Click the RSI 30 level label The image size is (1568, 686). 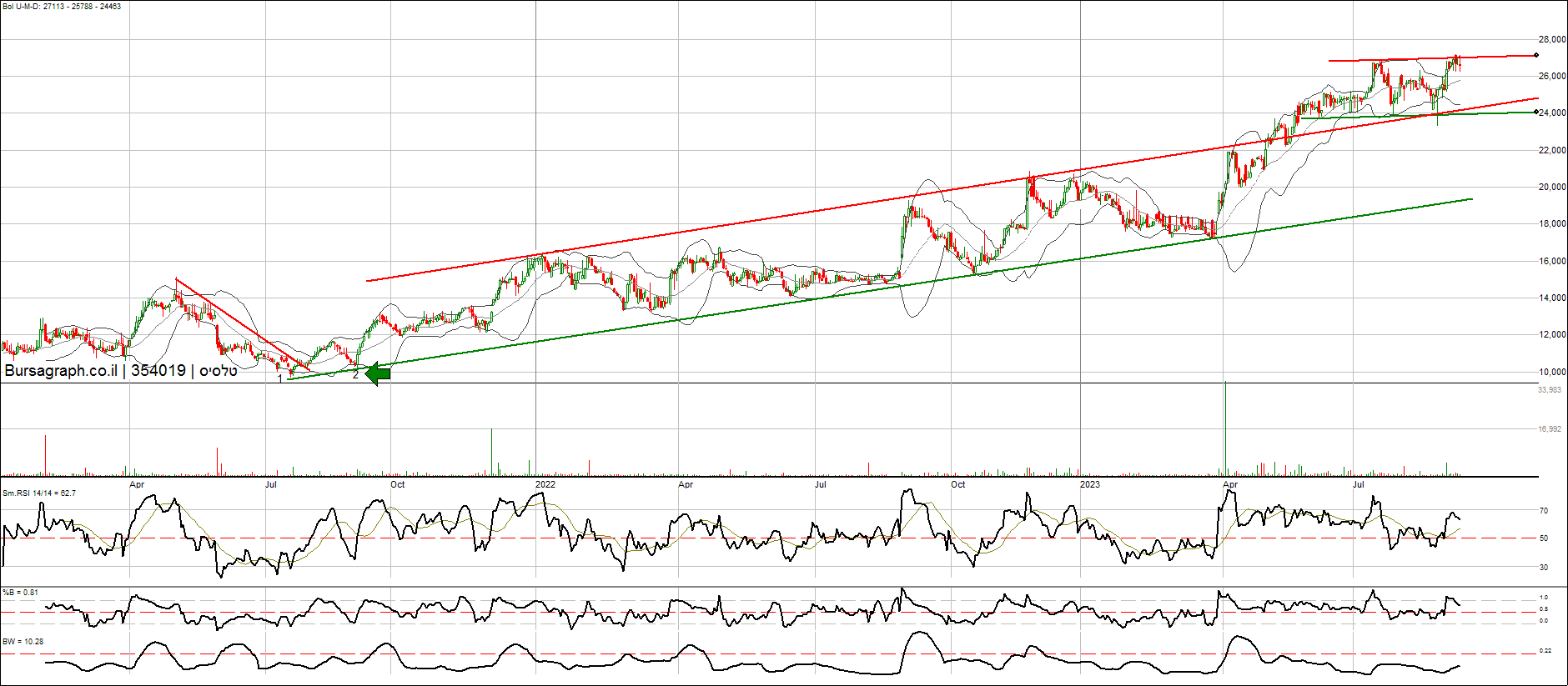[x=1544, y=568]
